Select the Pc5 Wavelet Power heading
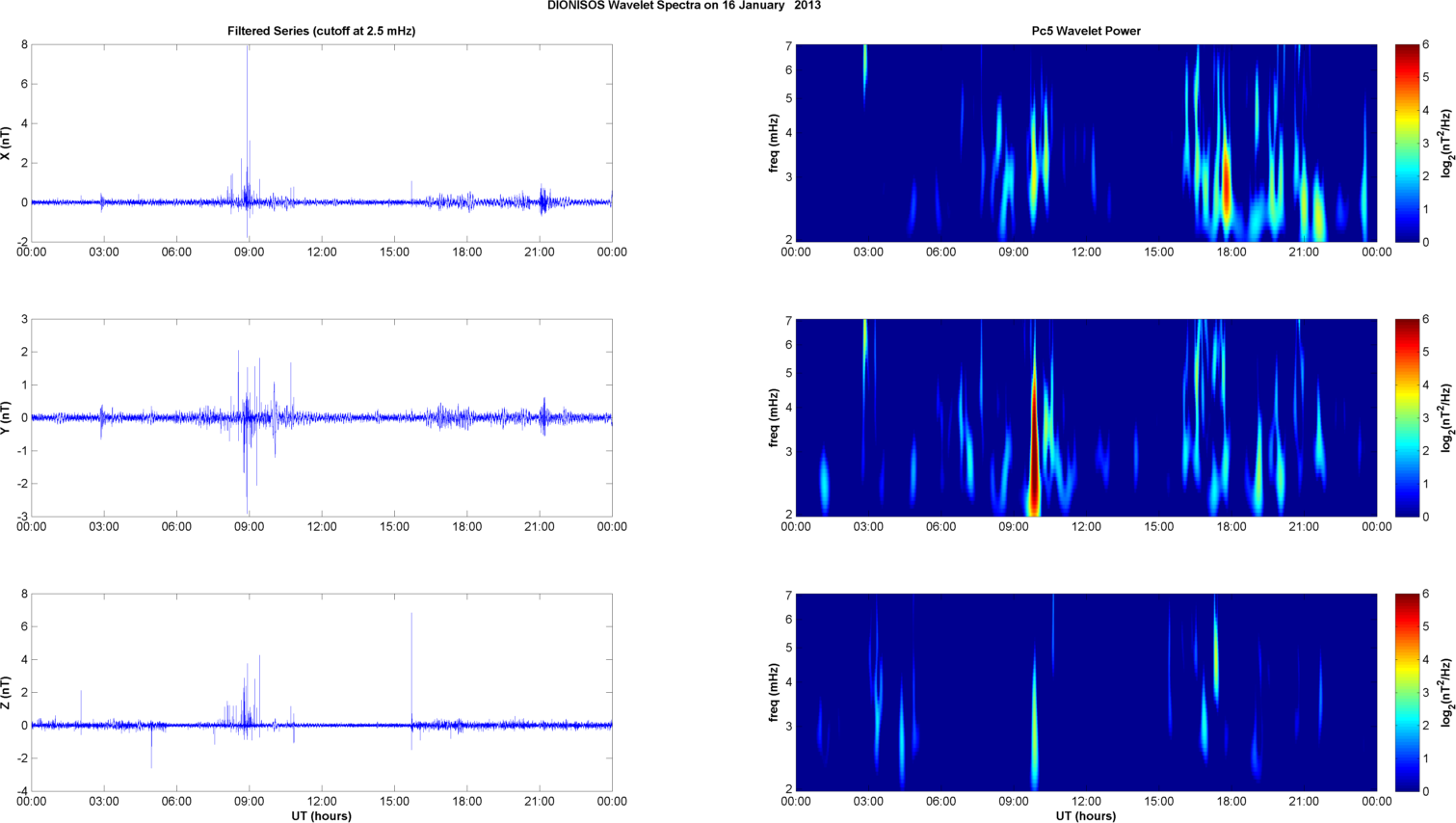Viewport: 1456px width, 823px height. [x=1086, y=31]
